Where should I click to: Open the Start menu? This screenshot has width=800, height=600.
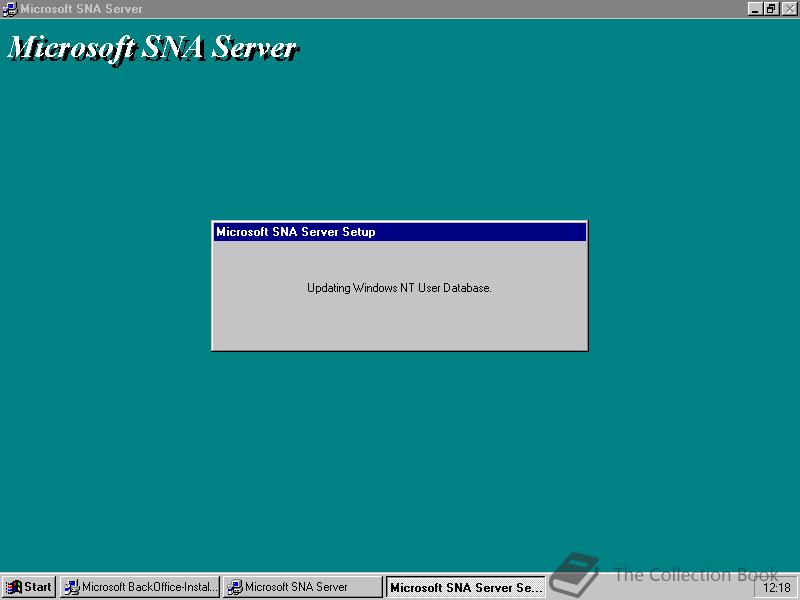(x=29, y=587)
